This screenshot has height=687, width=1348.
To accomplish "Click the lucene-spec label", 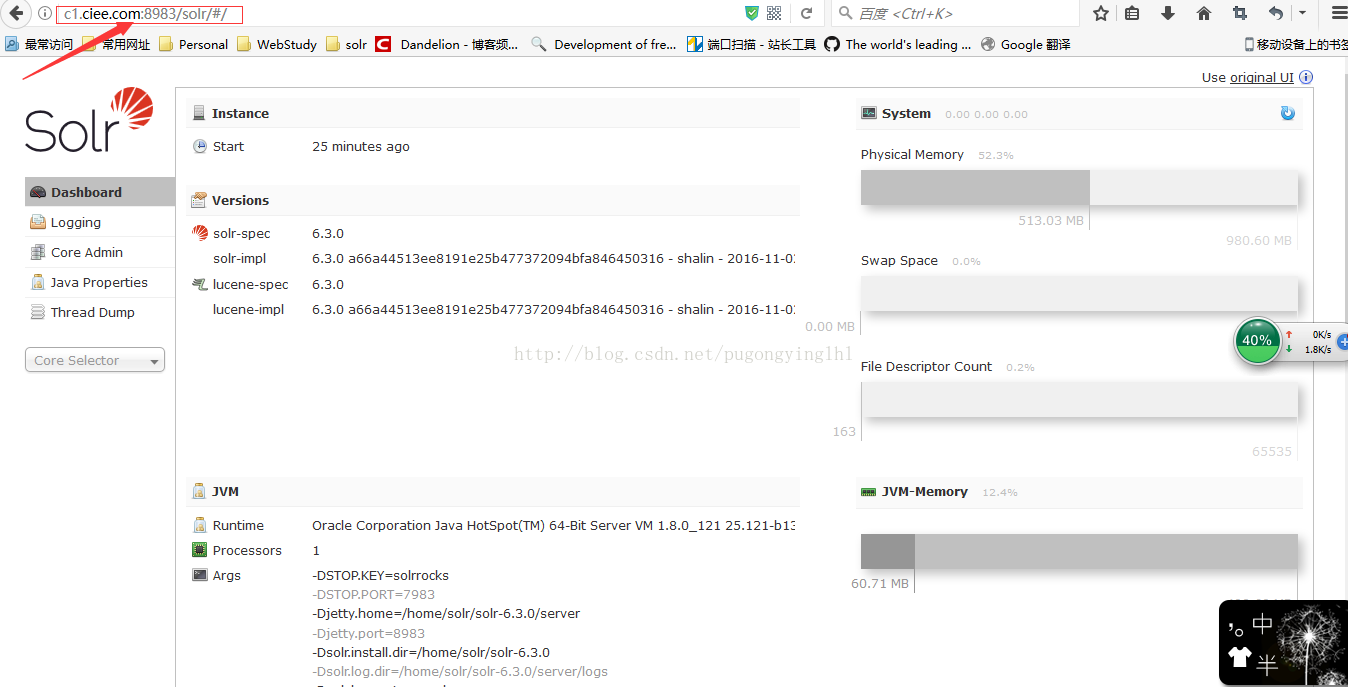I will pyautogui.click(x=251, y=284).
